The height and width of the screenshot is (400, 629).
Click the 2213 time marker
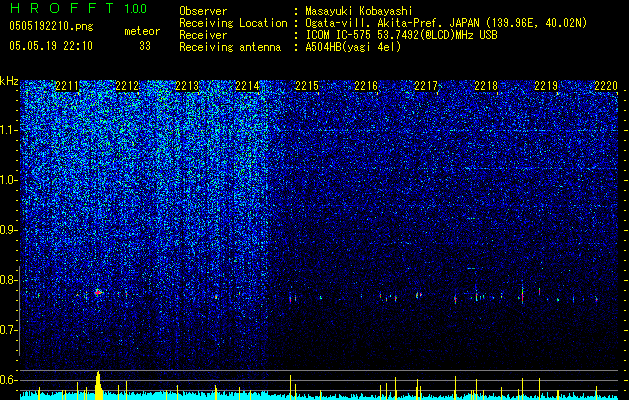(187, 86)
